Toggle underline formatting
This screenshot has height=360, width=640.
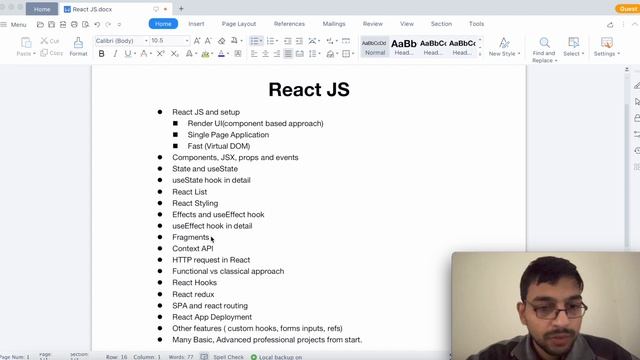pyautogui.click(x=128, y=53)
